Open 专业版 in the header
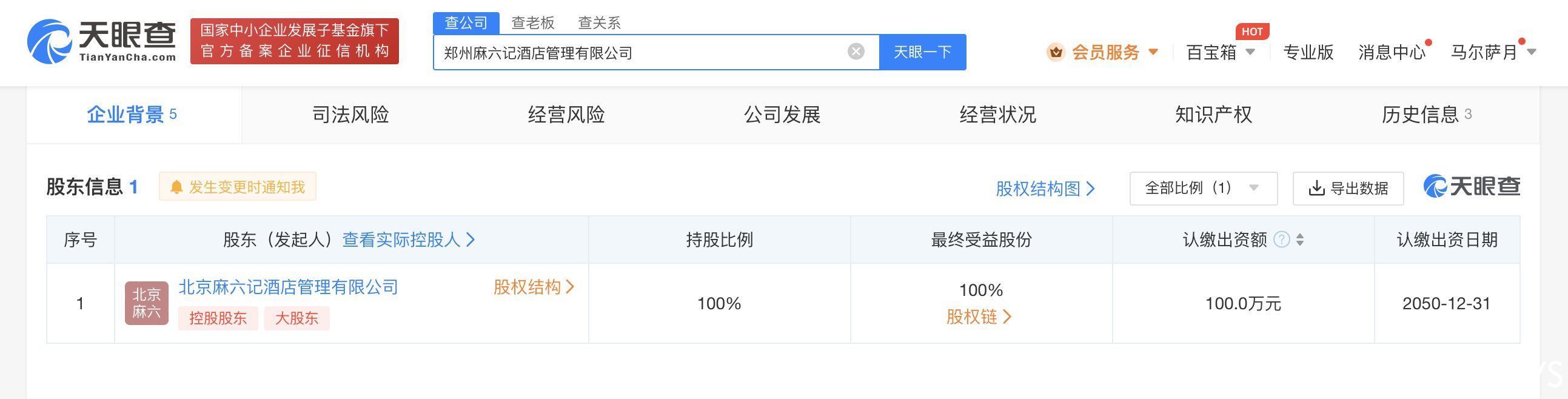Image resolution: width=1568 pixels, height=399 pixels. tap(1308, 52)
